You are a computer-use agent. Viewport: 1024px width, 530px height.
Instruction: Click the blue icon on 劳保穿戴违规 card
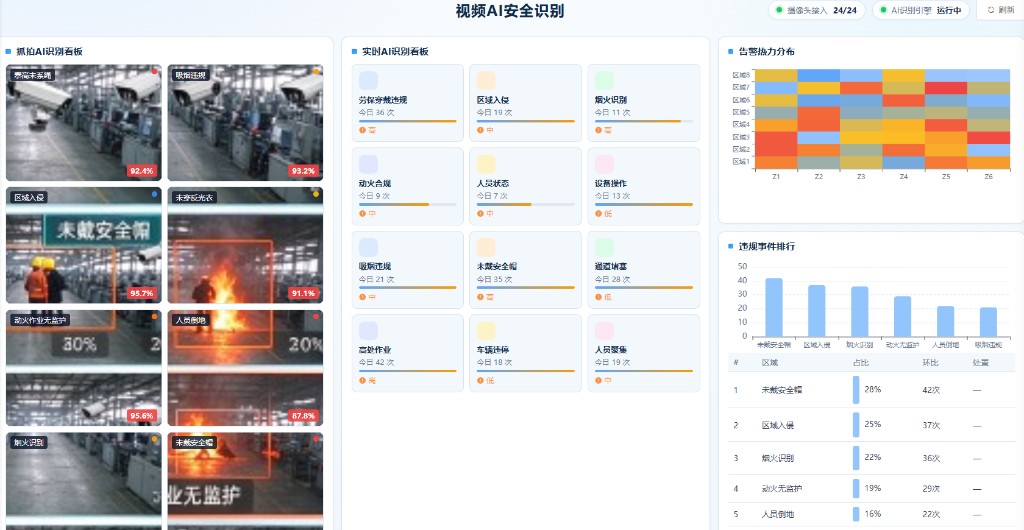click(x=368, y=80)
